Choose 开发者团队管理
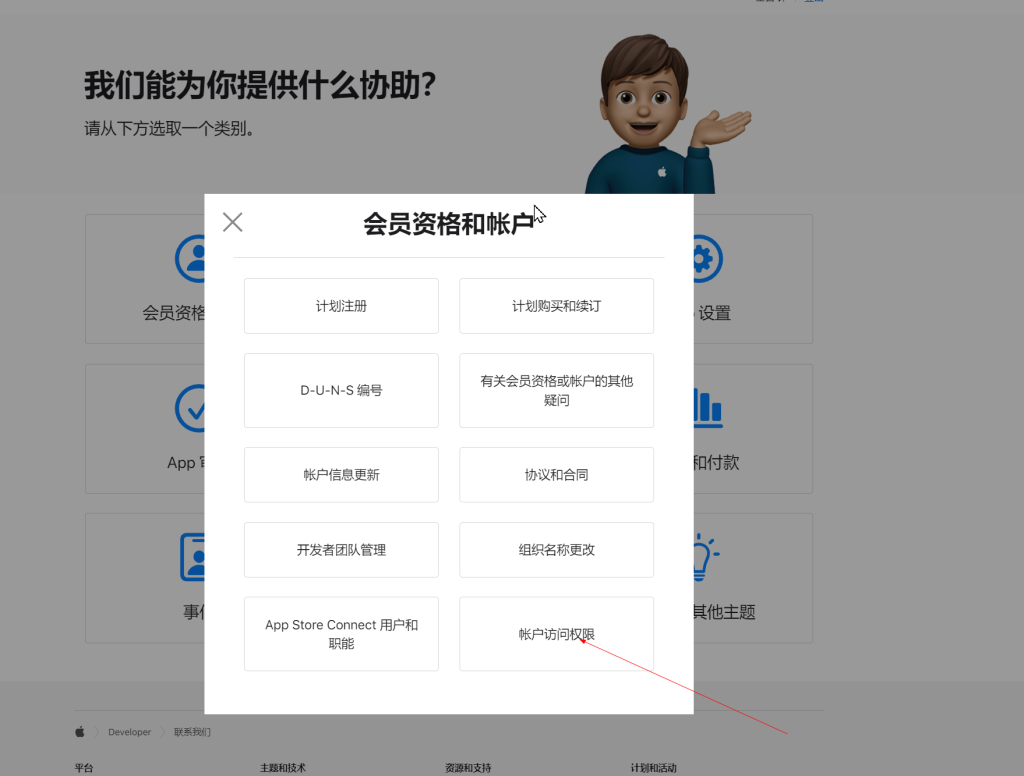The width and height of the screenshot is (1024, 776). tap(341, 550)
